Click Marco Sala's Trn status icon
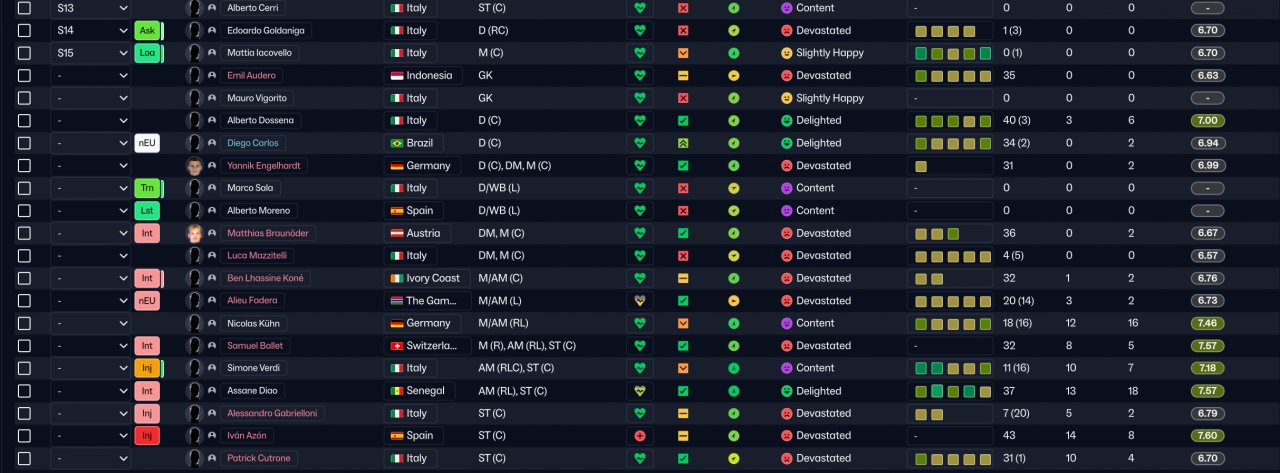This screenshot has width=1280, height=473. [147, 188]
